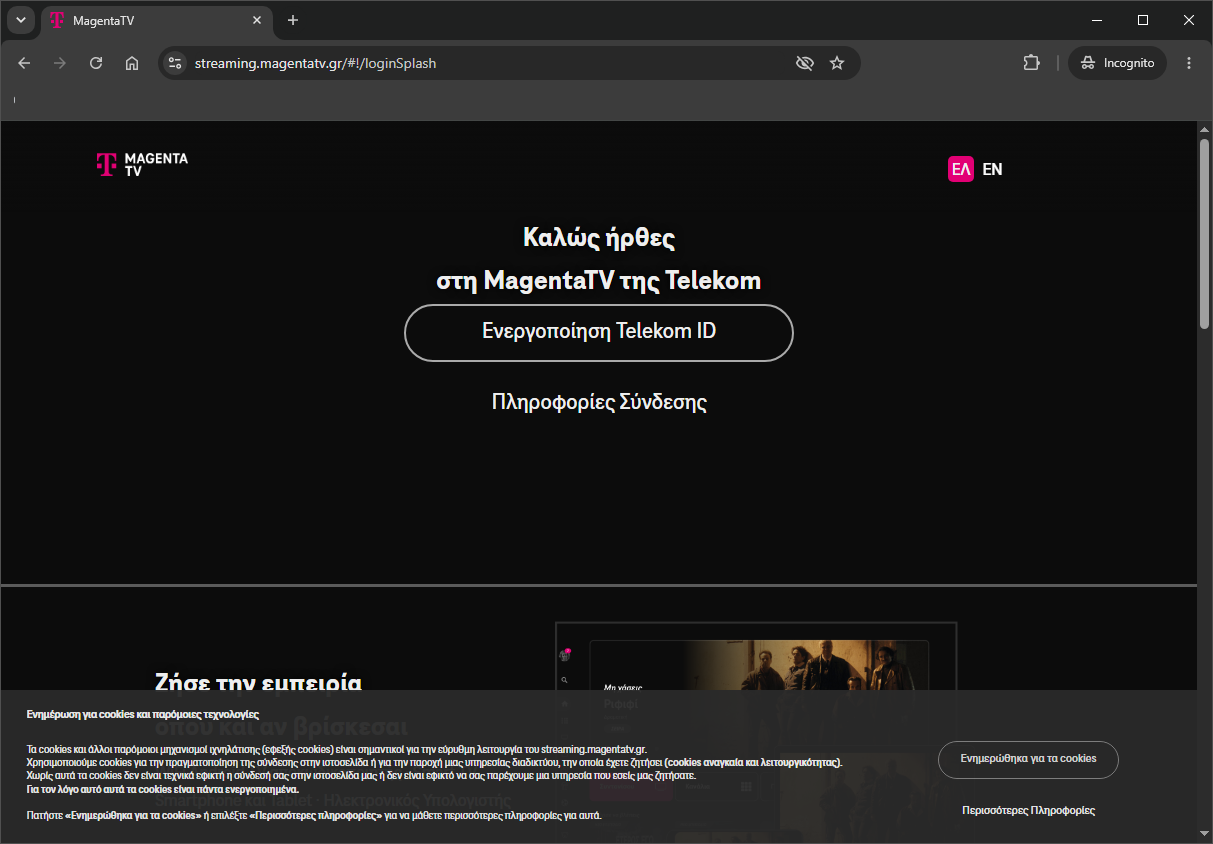
Task: Open Chrome's three-dot menu
Action: (1189, 63)
